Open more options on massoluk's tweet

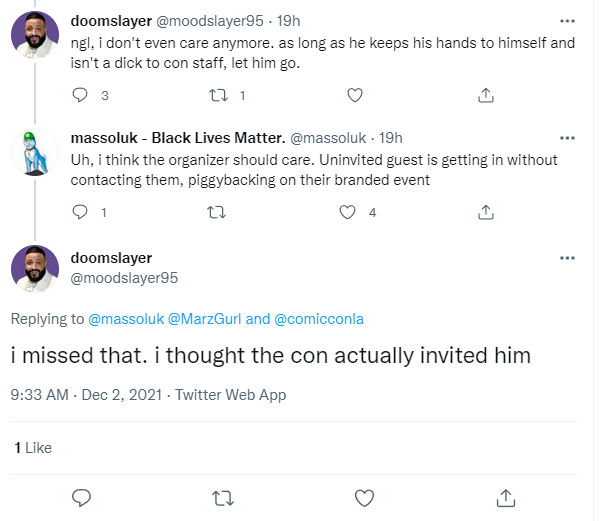coord(567,138)
